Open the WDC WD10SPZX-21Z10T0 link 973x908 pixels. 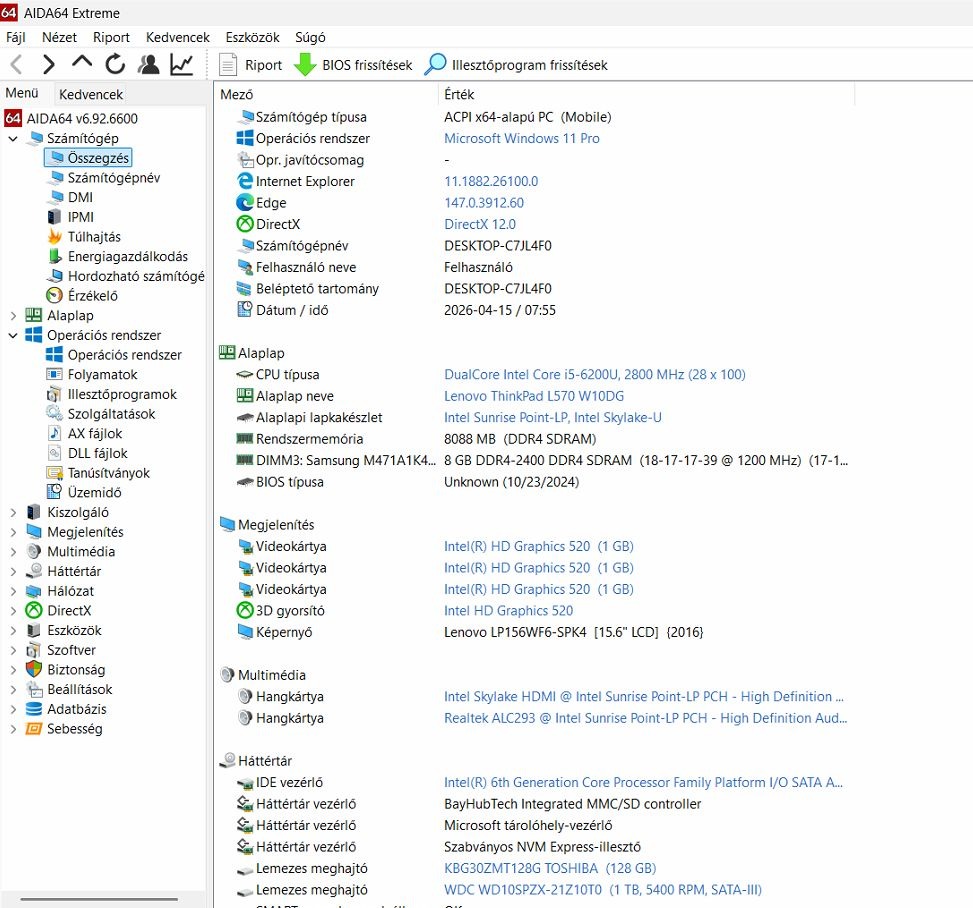point(603,891)
